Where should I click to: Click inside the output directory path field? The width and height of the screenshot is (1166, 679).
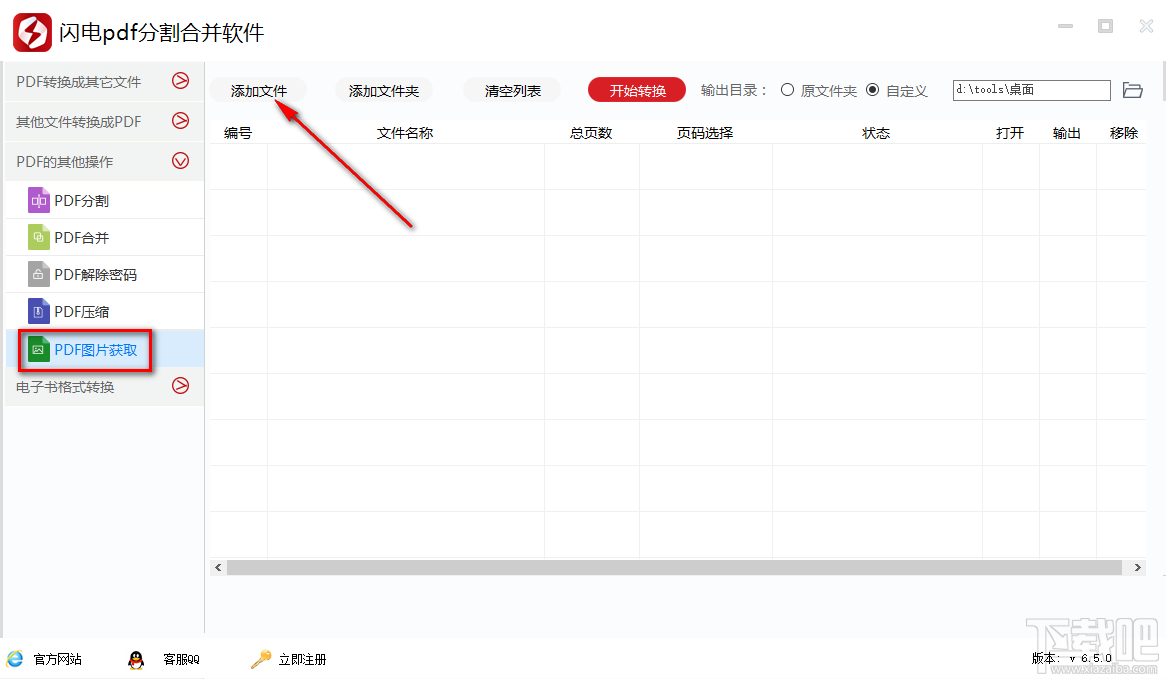click(x=1030, y=89)
